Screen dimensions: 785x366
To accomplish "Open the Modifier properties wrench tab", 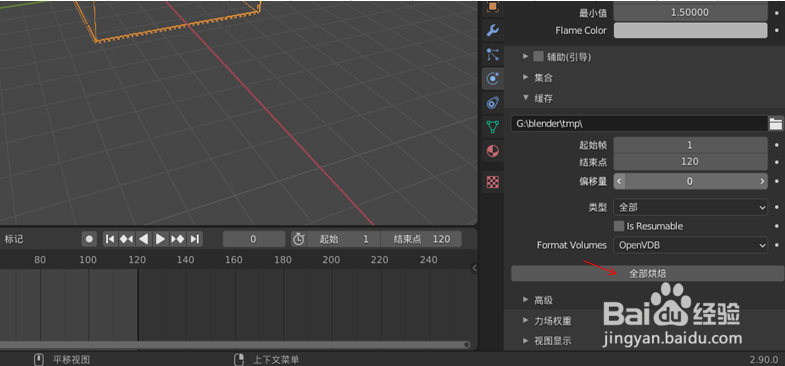I will tap(493, 31).
